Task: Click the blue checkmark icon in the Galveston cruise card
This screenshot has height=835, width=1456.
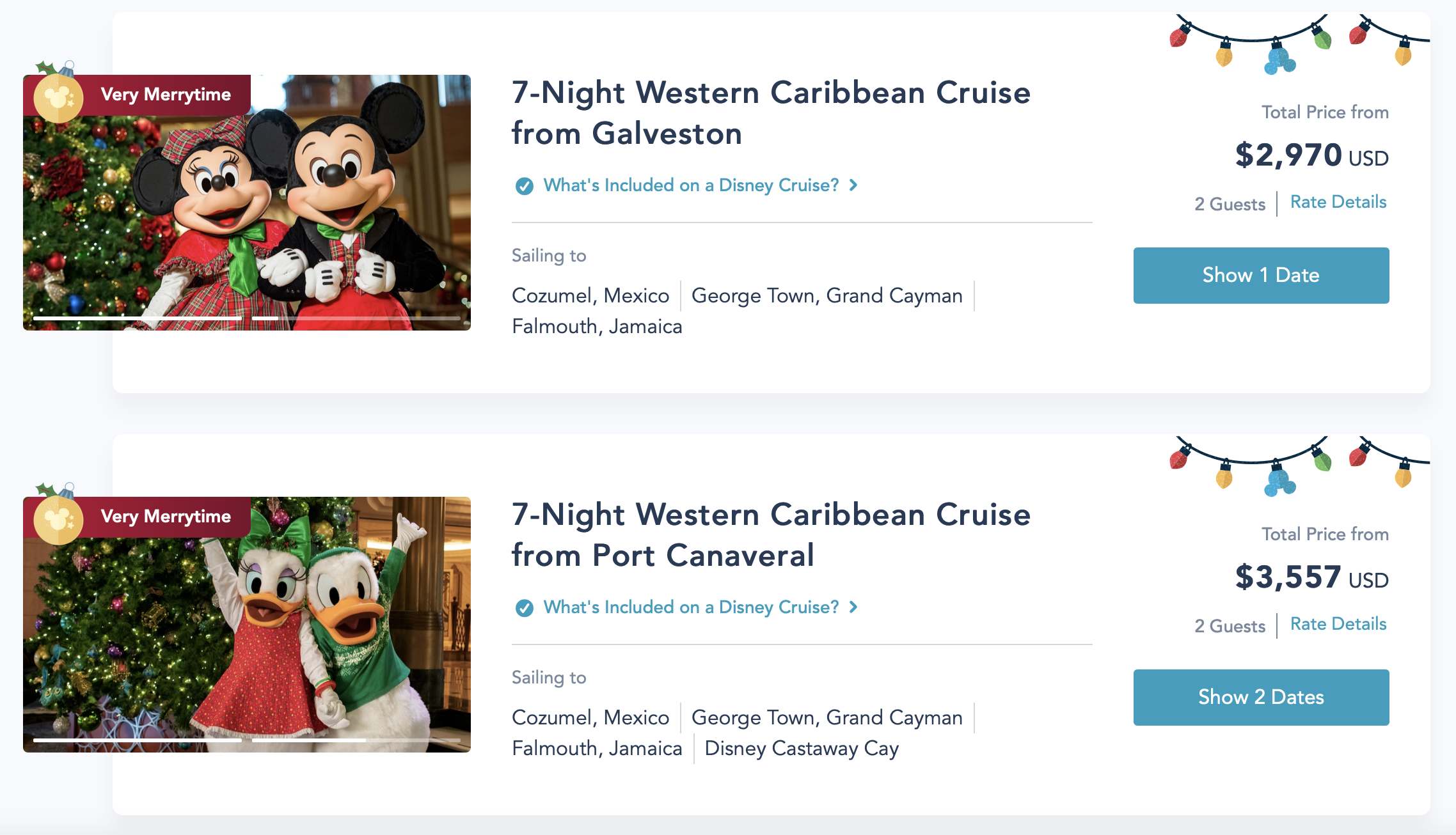Action: [x=525, y=186]
